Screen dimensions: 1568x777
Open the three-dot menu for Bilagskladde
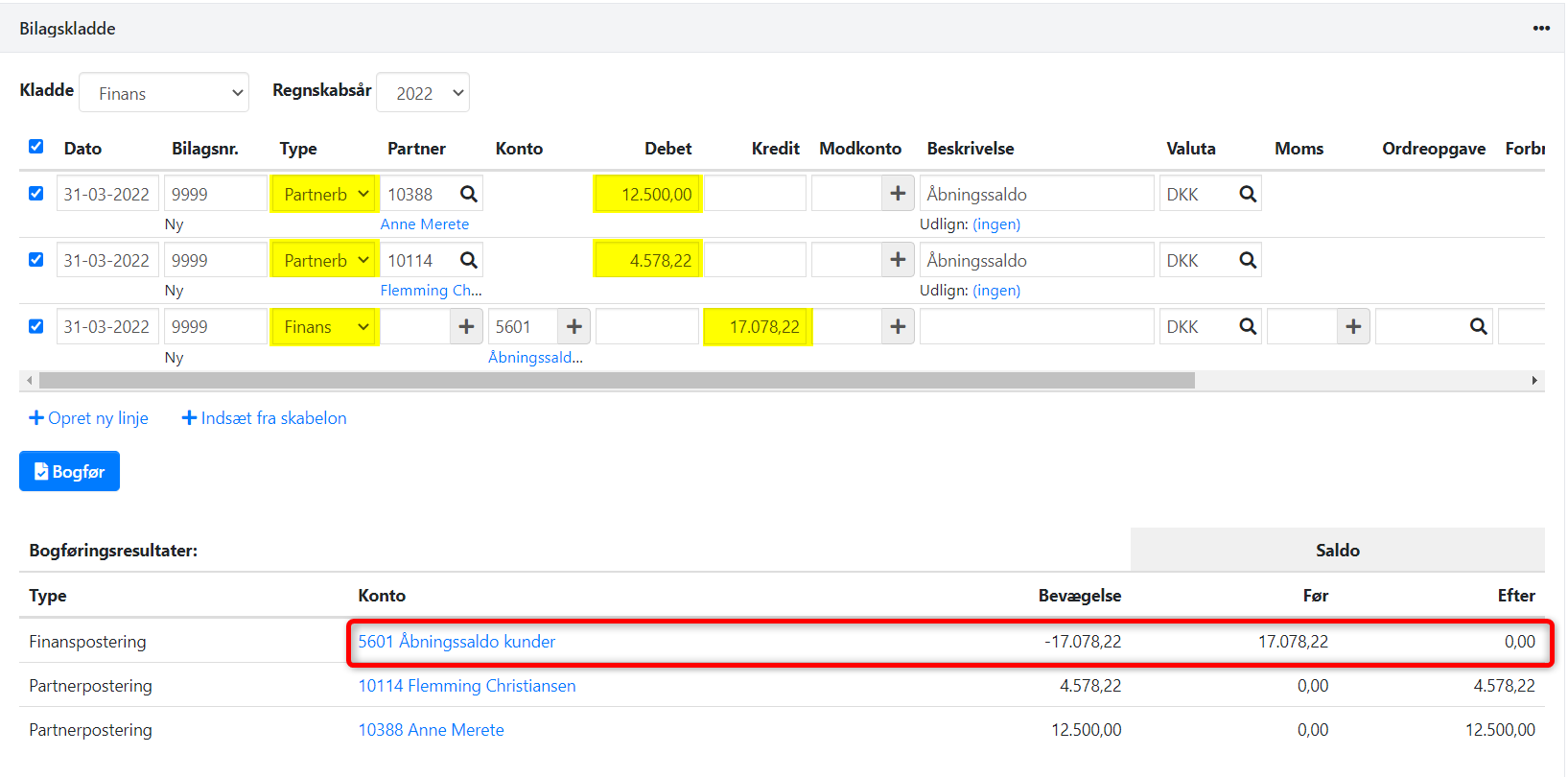point(1540,28)
